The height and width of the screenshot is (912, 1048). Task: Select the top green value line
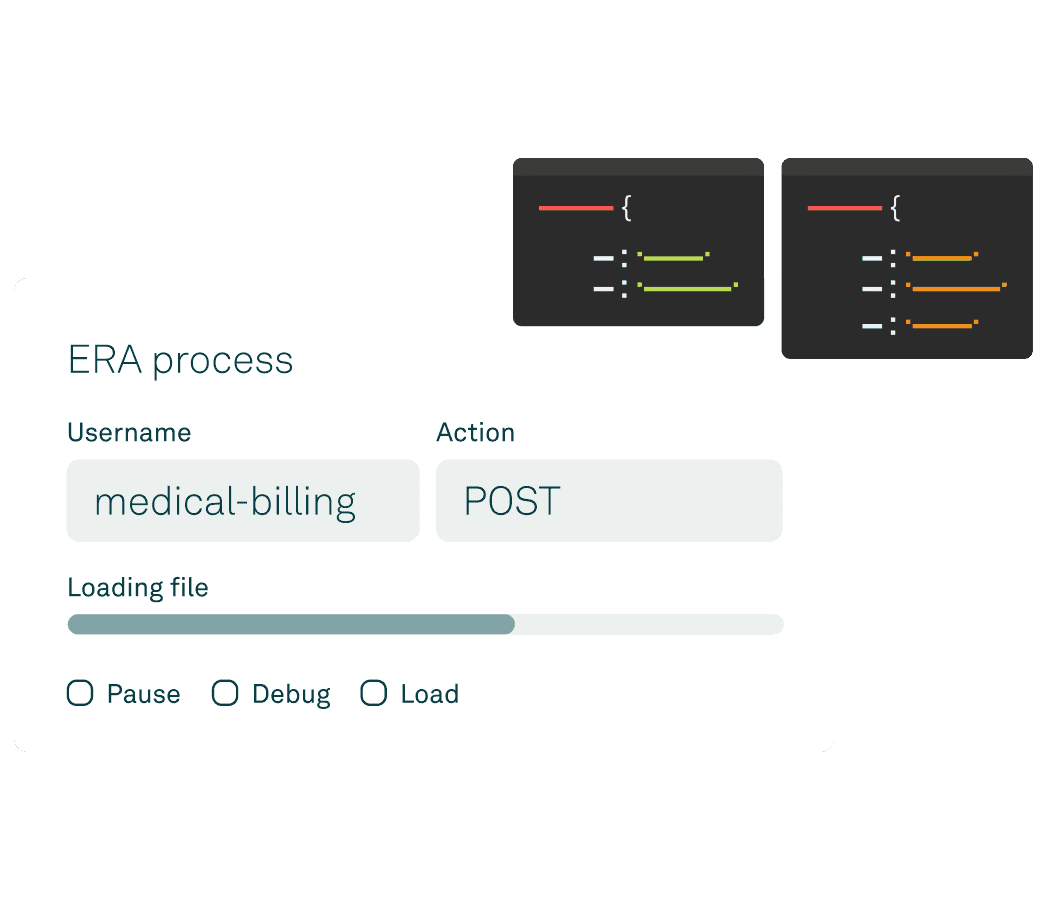click(x=673, y=258)
